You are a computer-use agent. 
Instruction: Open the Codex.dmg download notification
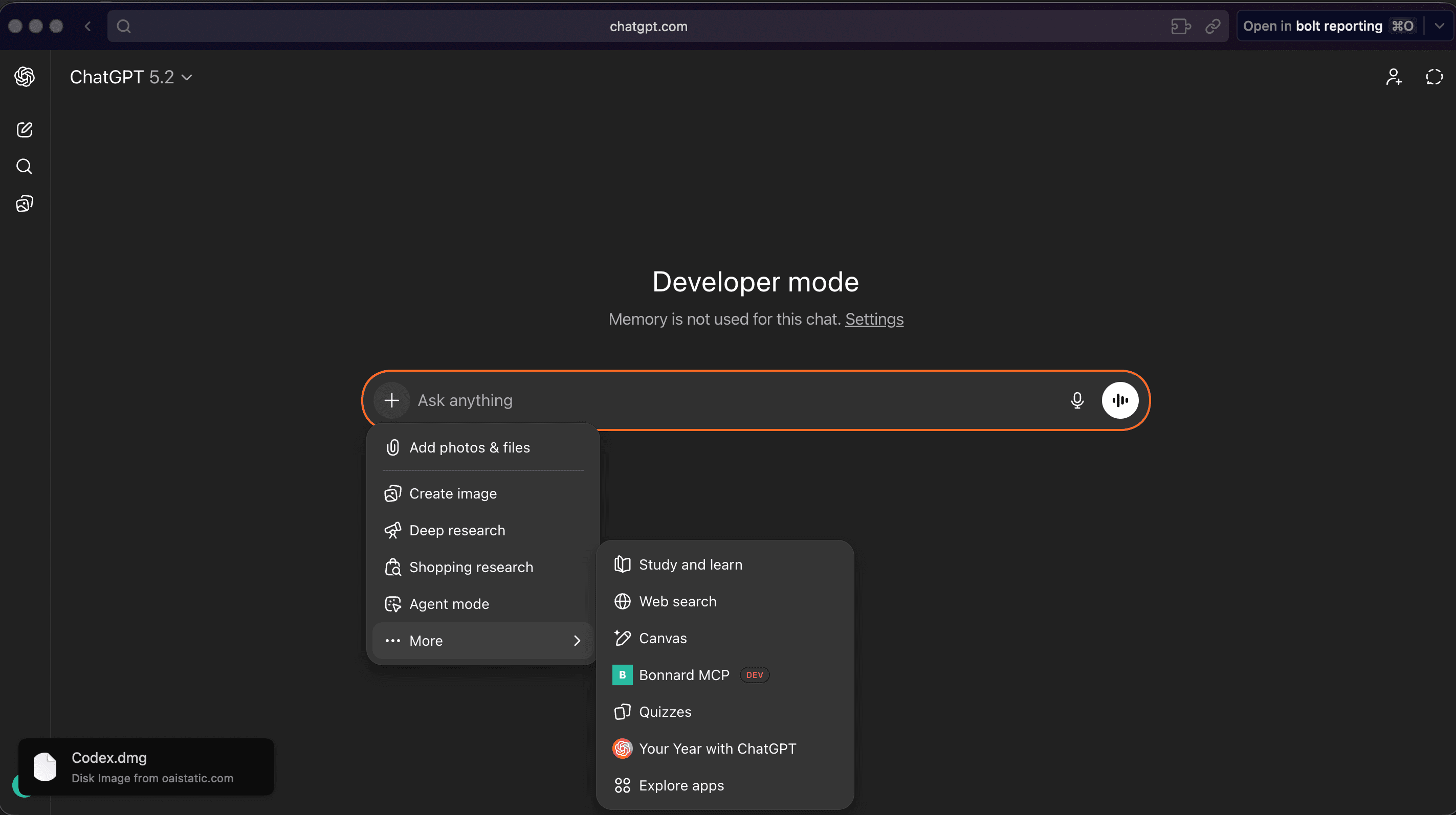pyautogui.click(x=146, y=766)
